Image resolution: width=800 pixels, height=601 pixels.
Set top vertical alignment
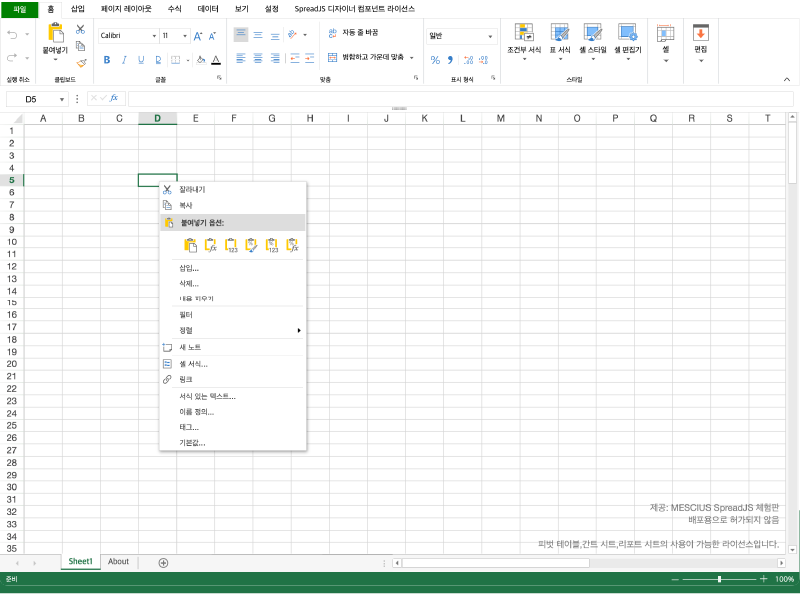pyautogui.click(x=241, y=35)
